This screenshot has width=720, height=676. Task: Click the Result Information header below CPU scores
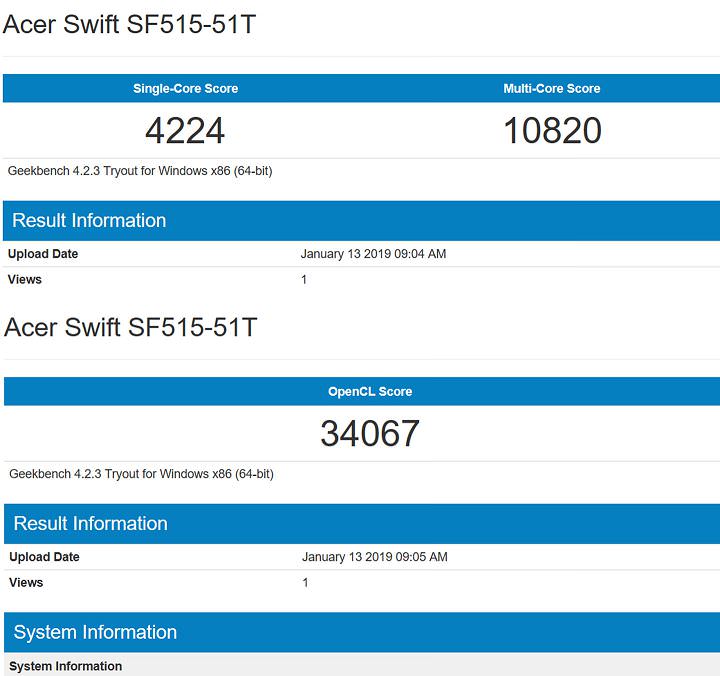point(89,221)
